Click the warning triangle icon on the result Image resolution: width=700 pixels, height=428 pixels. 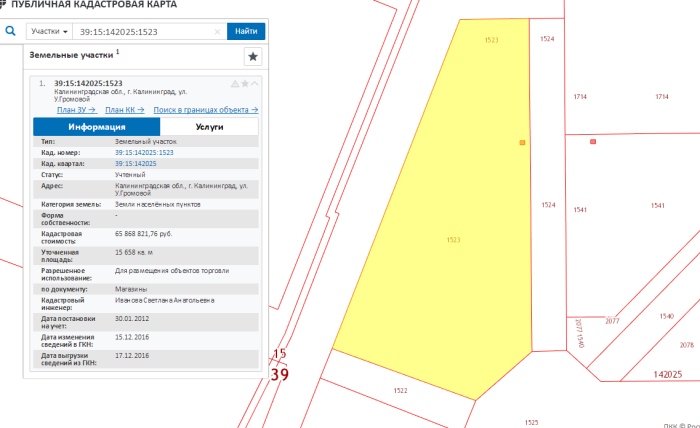pos(235,83)
